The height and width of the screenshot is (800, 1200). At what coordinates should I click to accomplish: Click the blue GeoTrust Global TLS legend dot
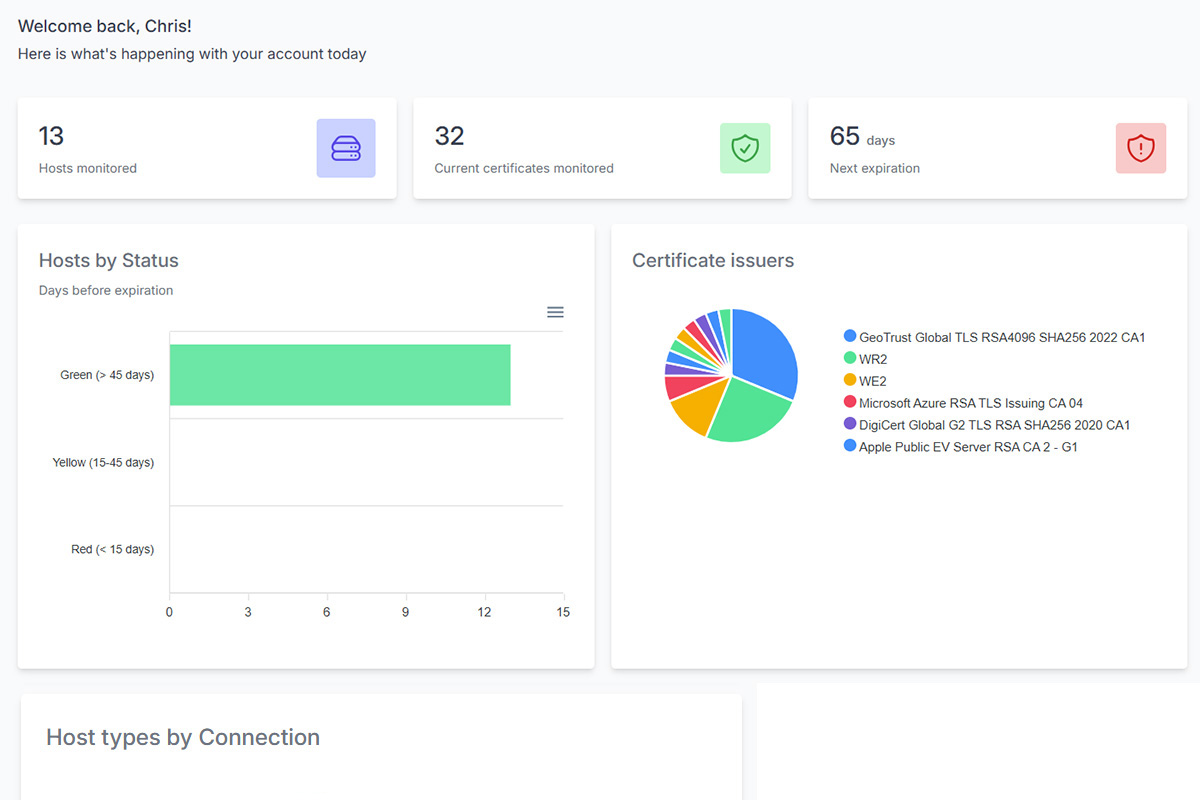[x=849, y=337]
